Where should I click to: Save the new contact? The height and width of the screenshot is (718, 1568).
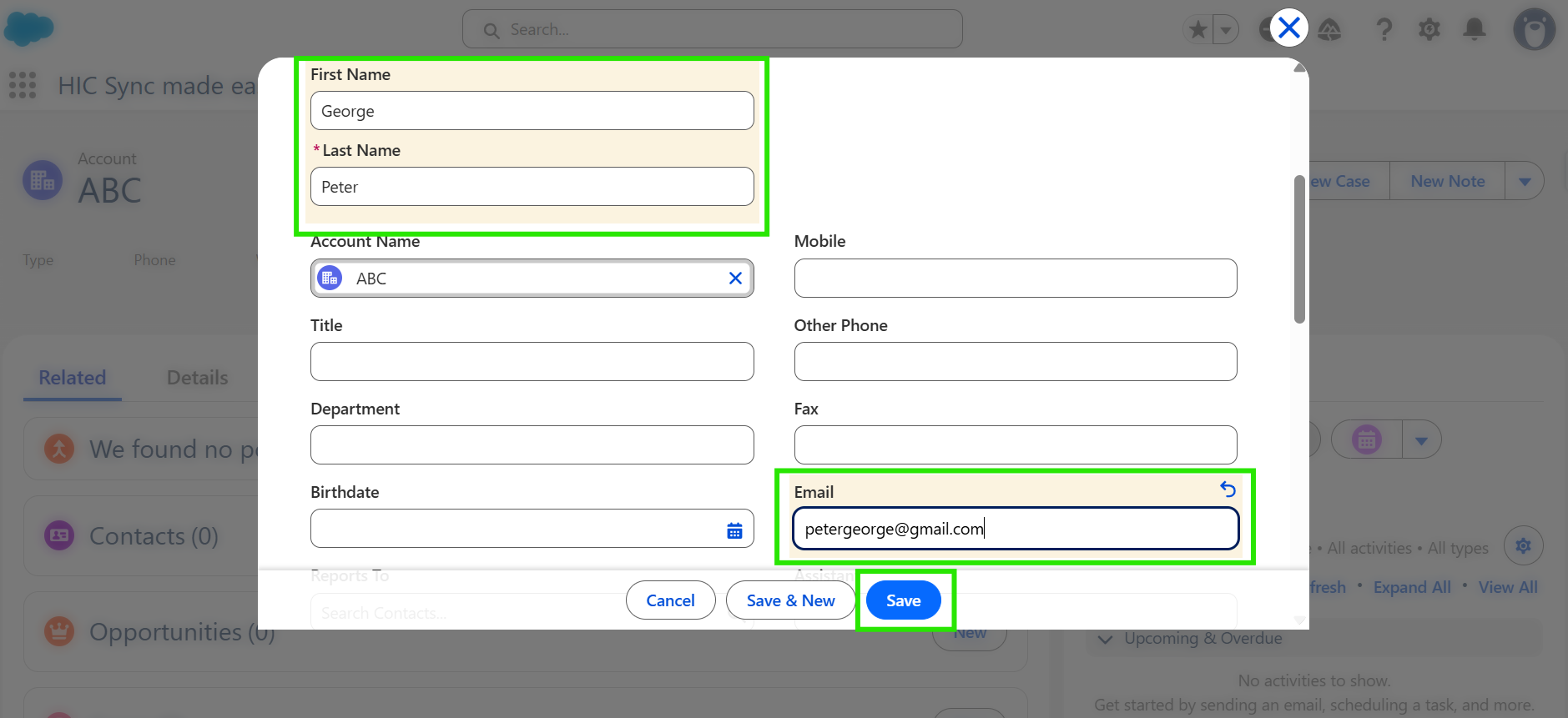tap(904, 600)
